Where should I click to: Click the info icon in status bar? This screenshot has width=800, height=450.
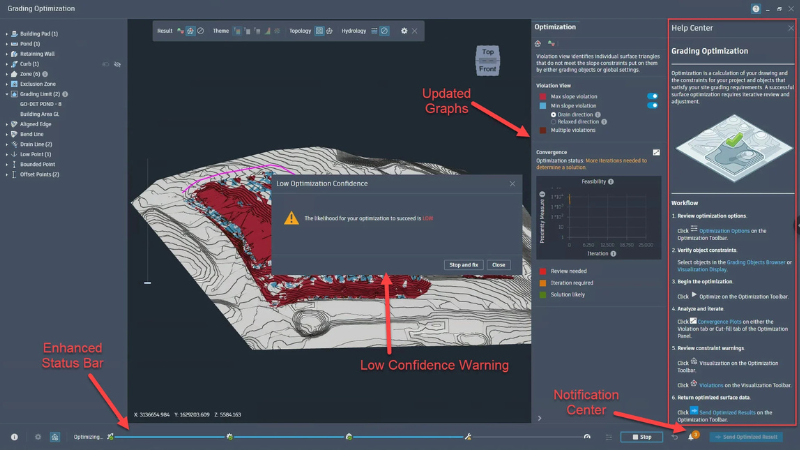(14, 437)
